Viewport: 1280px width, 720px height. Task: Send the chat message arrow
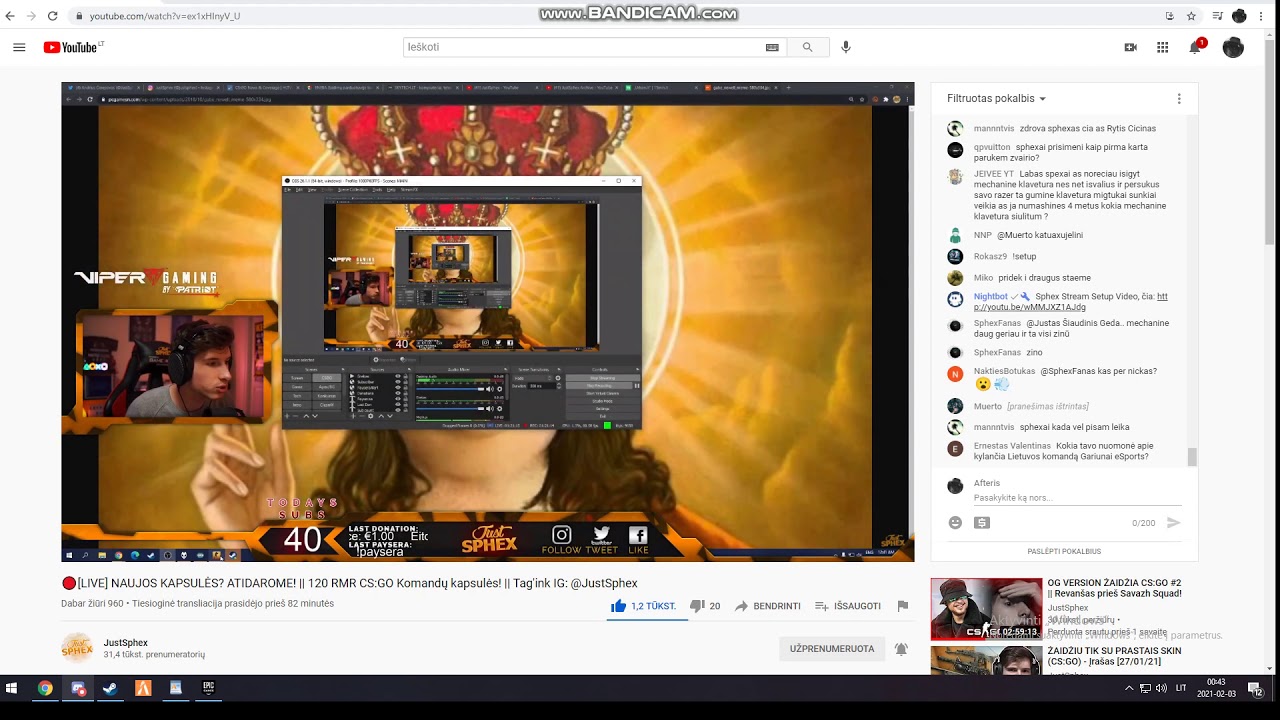point(1174,522)
